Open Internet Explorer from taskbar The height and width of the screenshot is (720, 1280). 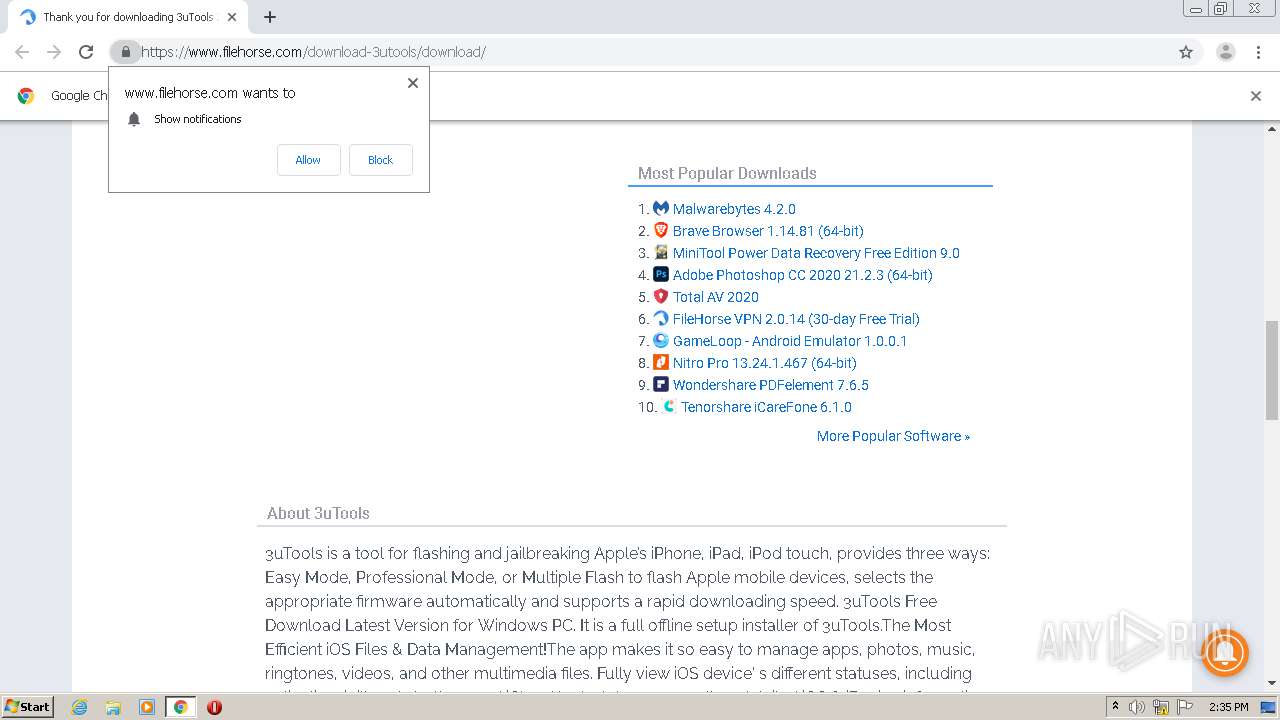[x=80, y=707]
